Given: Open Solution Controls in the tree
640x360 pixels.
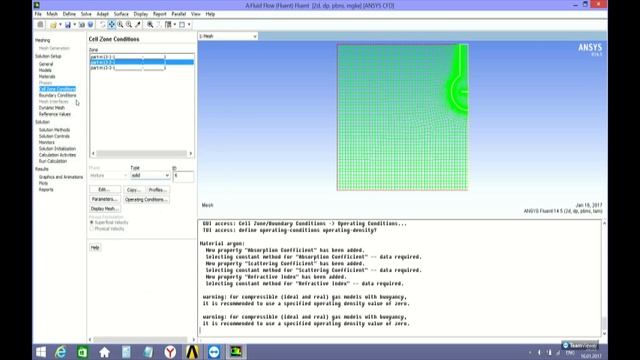Looking at the screenshot, I should (54, 136).
